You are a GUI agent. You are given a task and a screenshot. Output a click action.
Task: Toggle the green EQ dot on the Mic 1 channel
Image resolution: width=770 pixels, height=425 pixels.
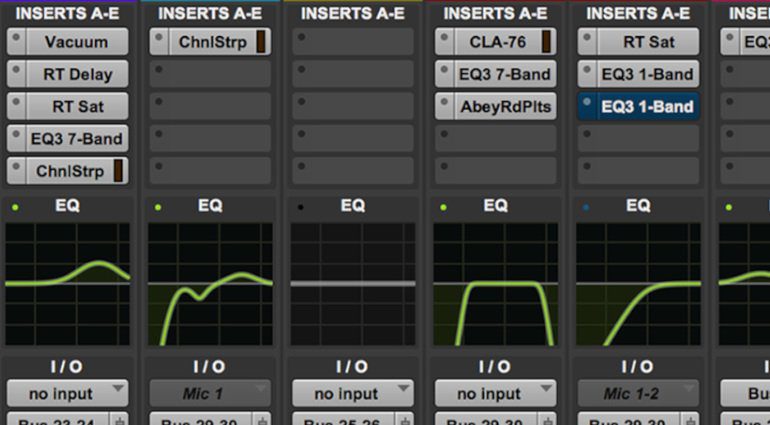coord(158,207)
